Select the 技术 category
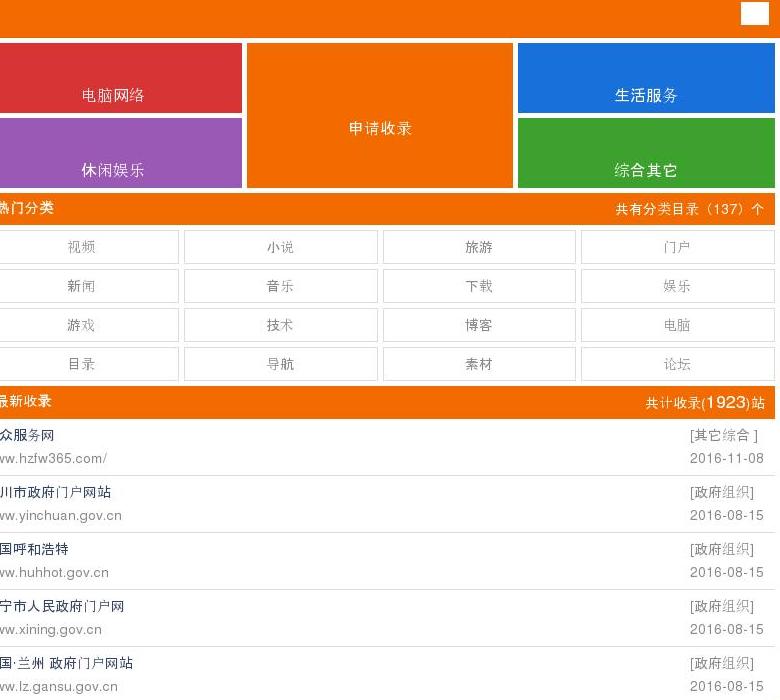780x700 pixels. point(281,325)
